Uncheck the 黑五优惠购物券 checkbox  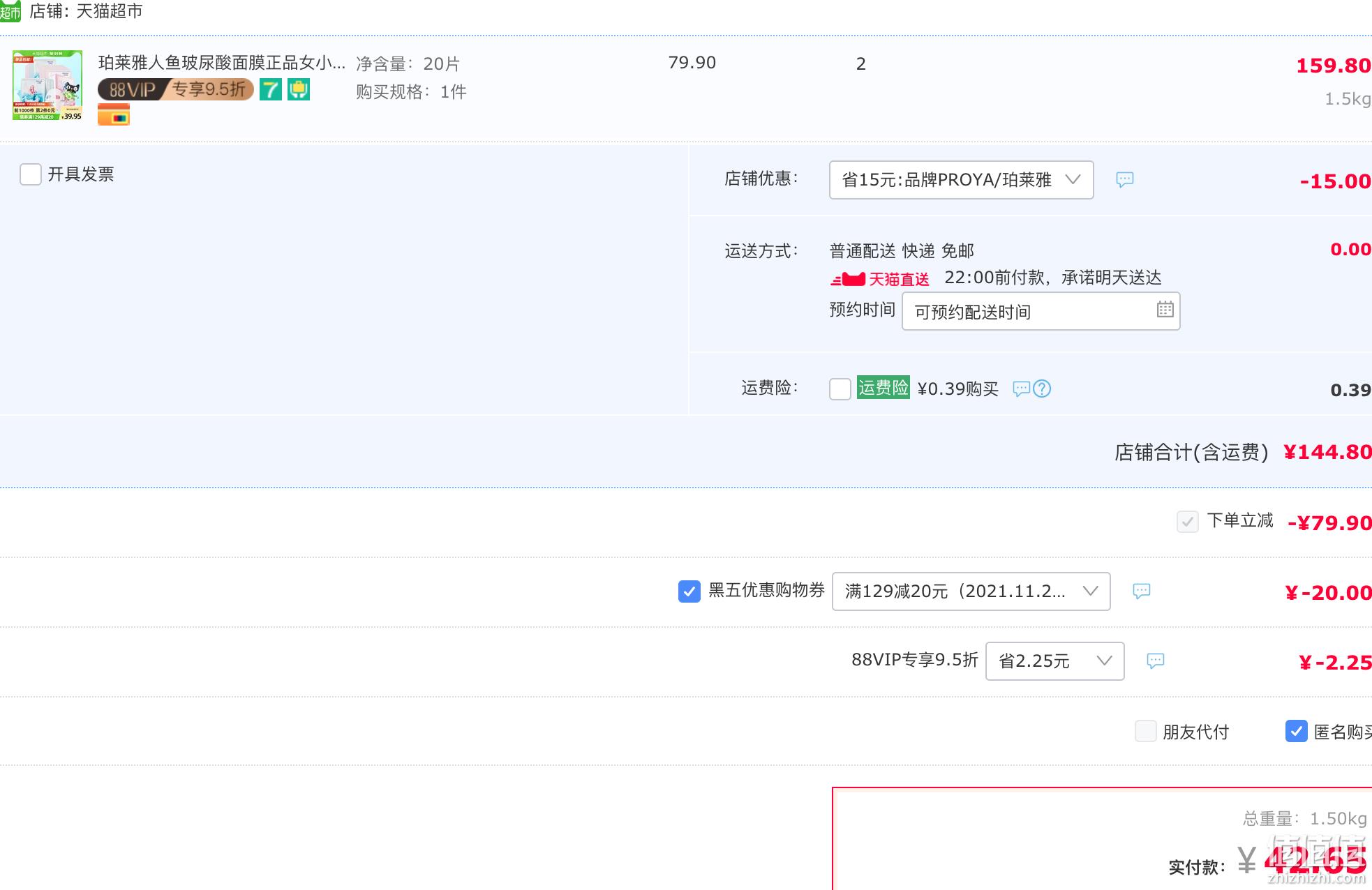(x=689, y=591)
